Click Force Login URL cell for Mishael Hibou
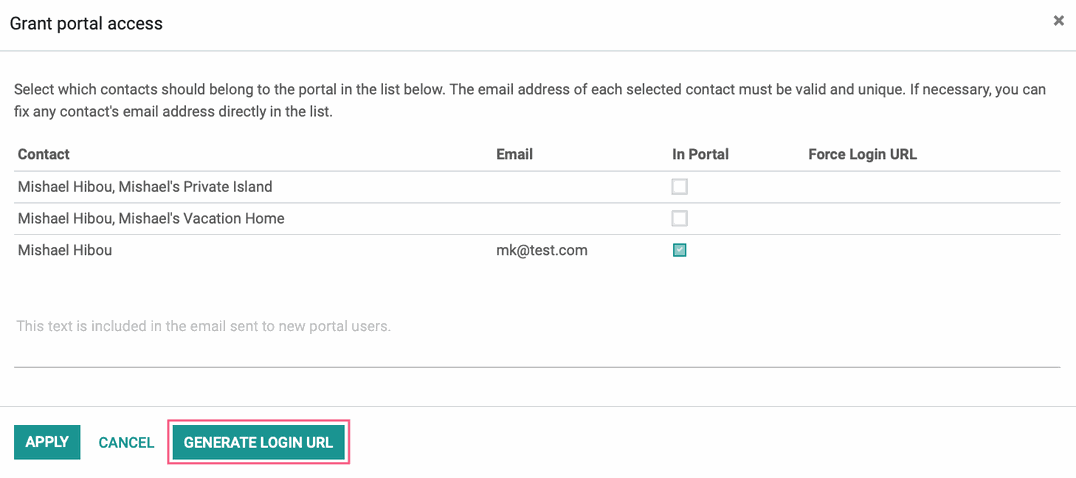 coord(932,250)
